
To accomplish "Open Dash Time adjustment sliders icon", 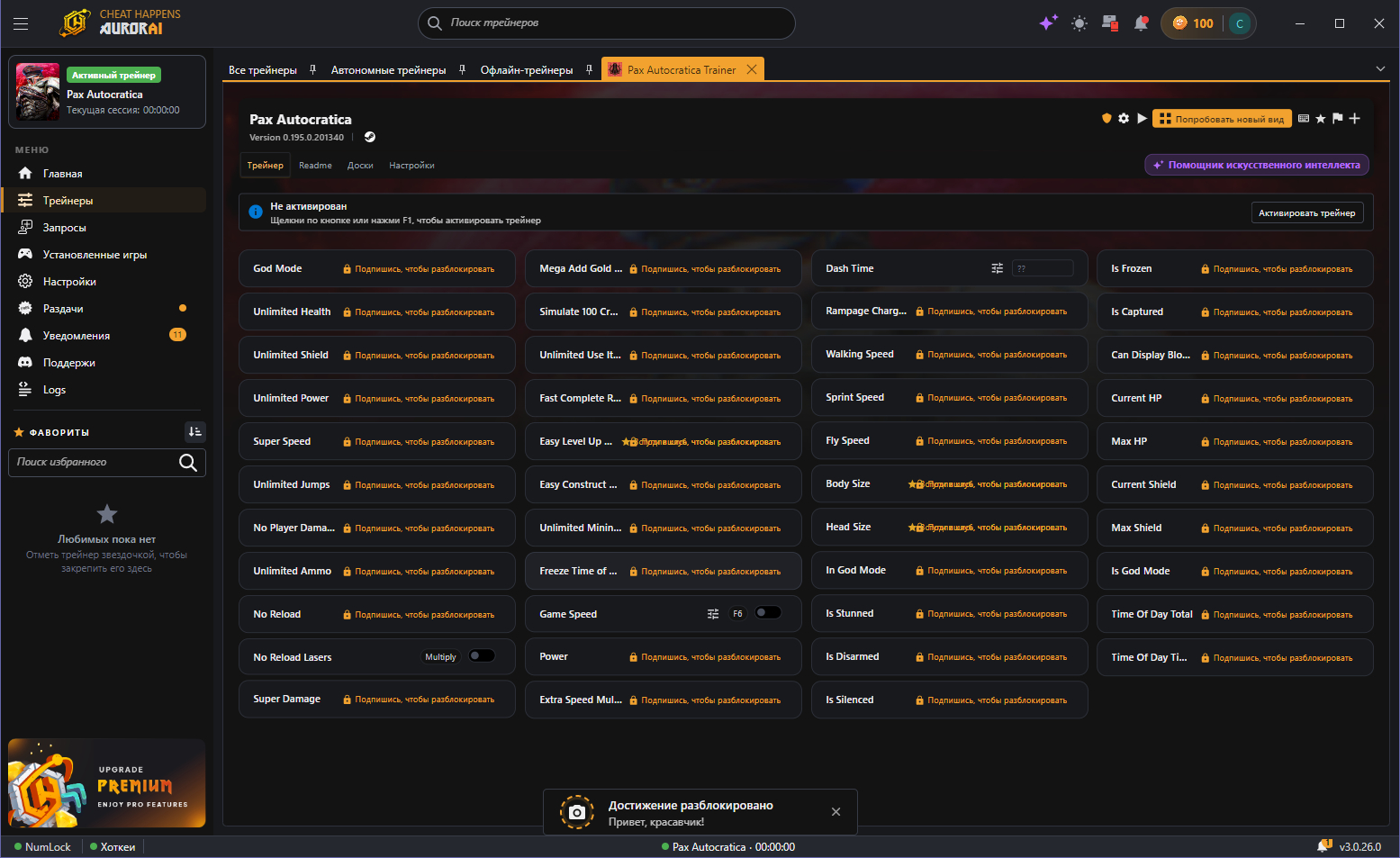I will (x=997, y=268).
